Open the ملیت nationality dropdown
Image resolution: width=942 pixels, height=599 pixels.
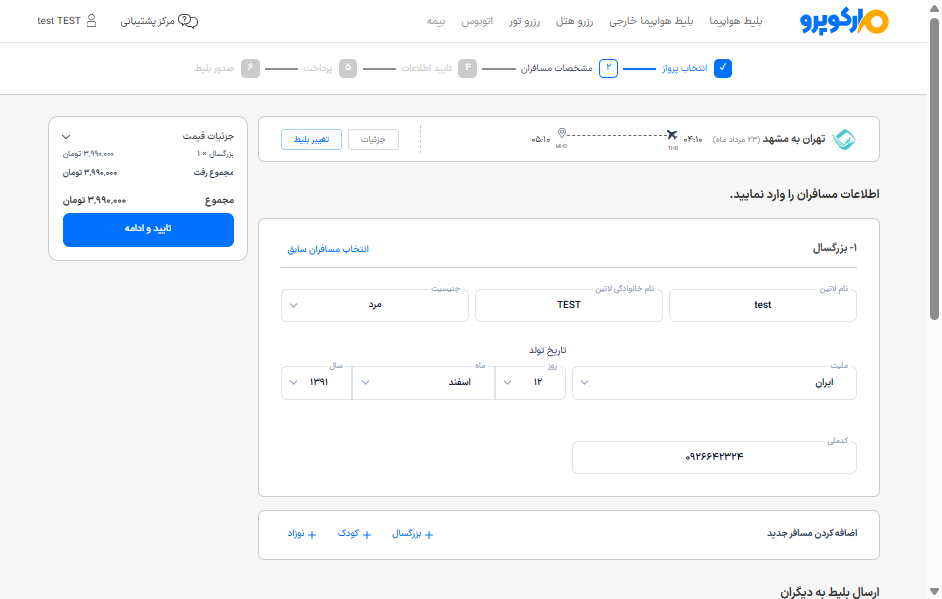(x=714, y=383)
